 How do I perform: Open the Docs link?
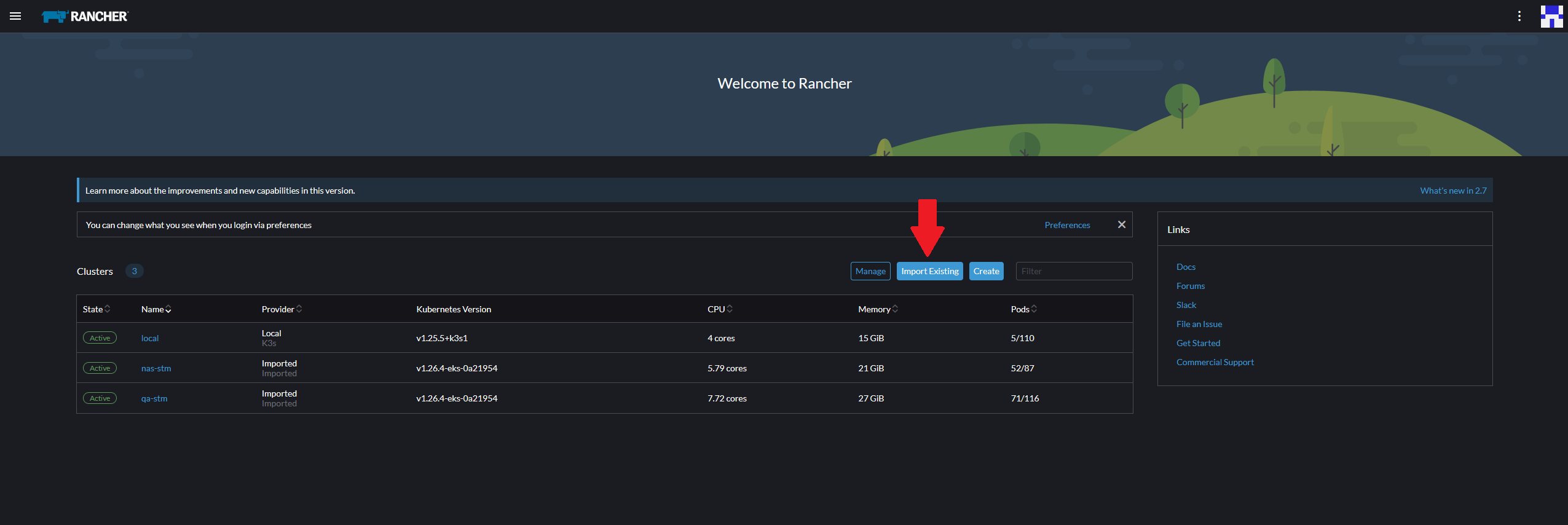(x=1186, y=267)
